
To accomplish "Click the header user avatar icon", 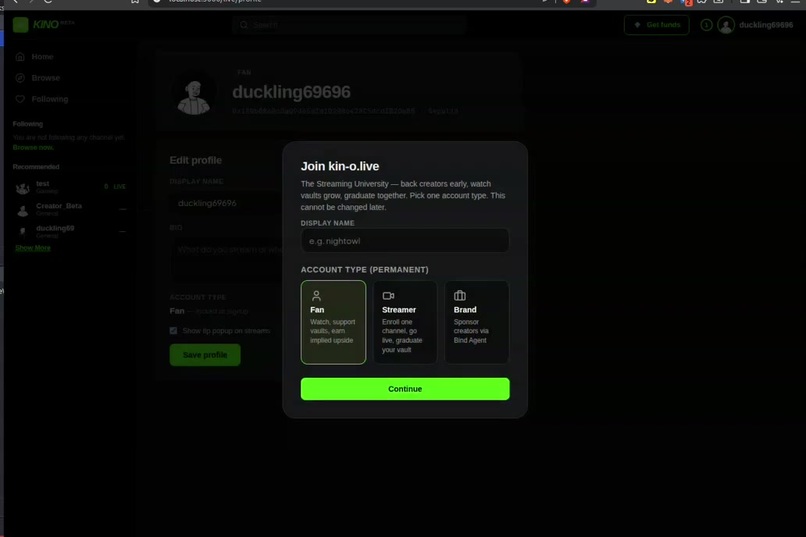I will [726, 25].
